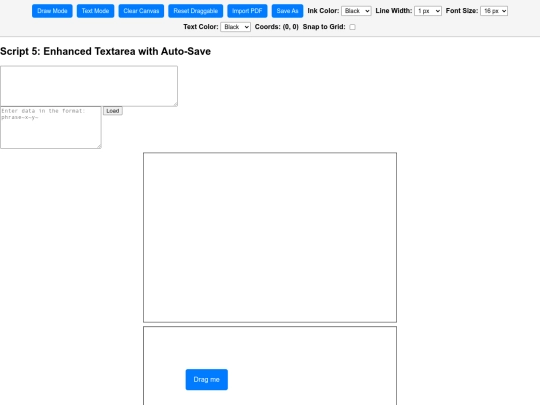
Task: Click inside the upper drawing canvas
Action: point(270,237)
